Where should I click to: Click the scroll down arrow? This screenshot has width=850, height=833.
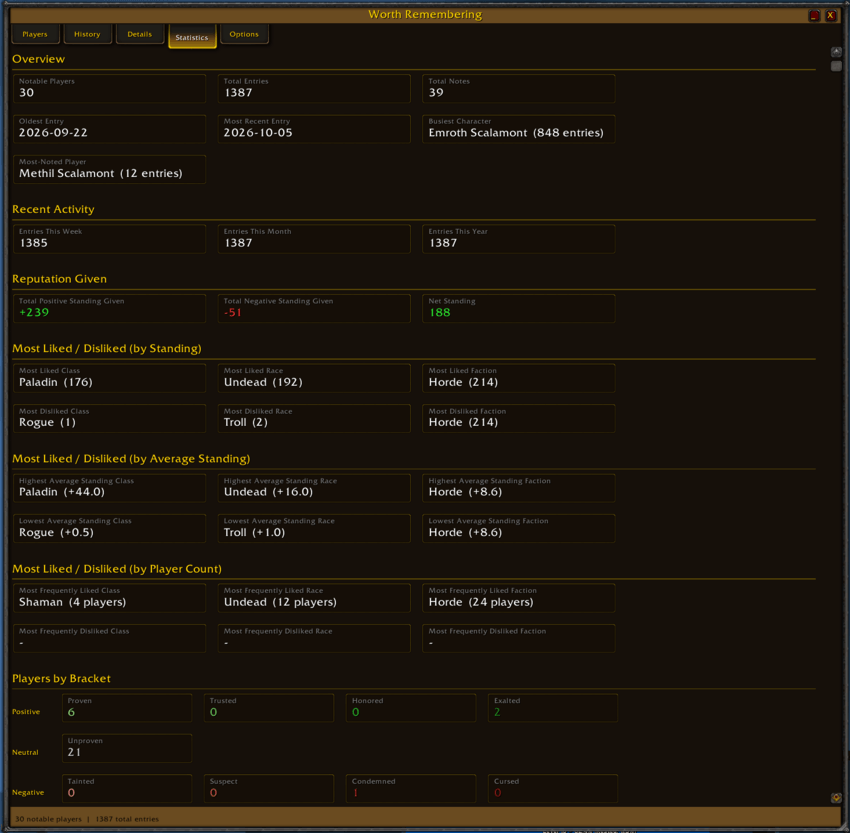[x=836, y=797]
